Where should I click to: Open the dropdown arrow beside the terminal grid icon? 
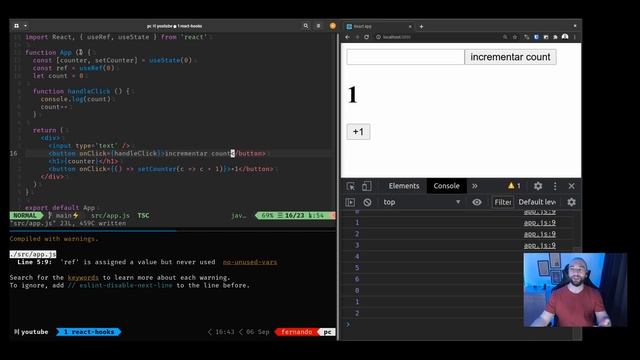25,26
